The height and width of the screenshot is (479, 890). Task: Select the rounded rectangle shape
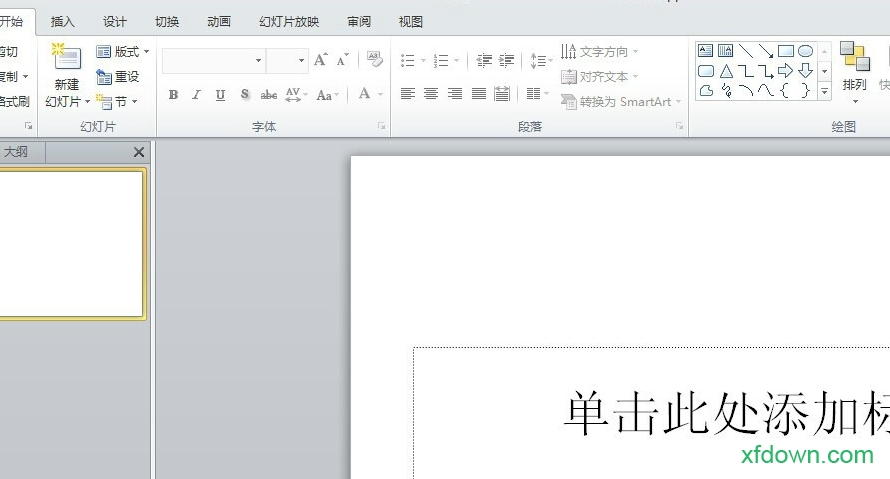706,71
